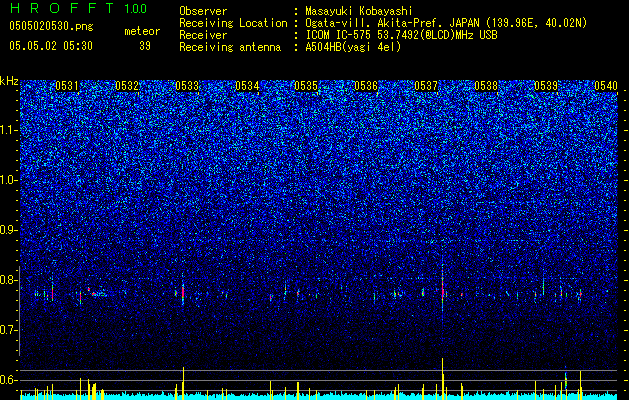Click the 0535 time marker

point(306,86)
